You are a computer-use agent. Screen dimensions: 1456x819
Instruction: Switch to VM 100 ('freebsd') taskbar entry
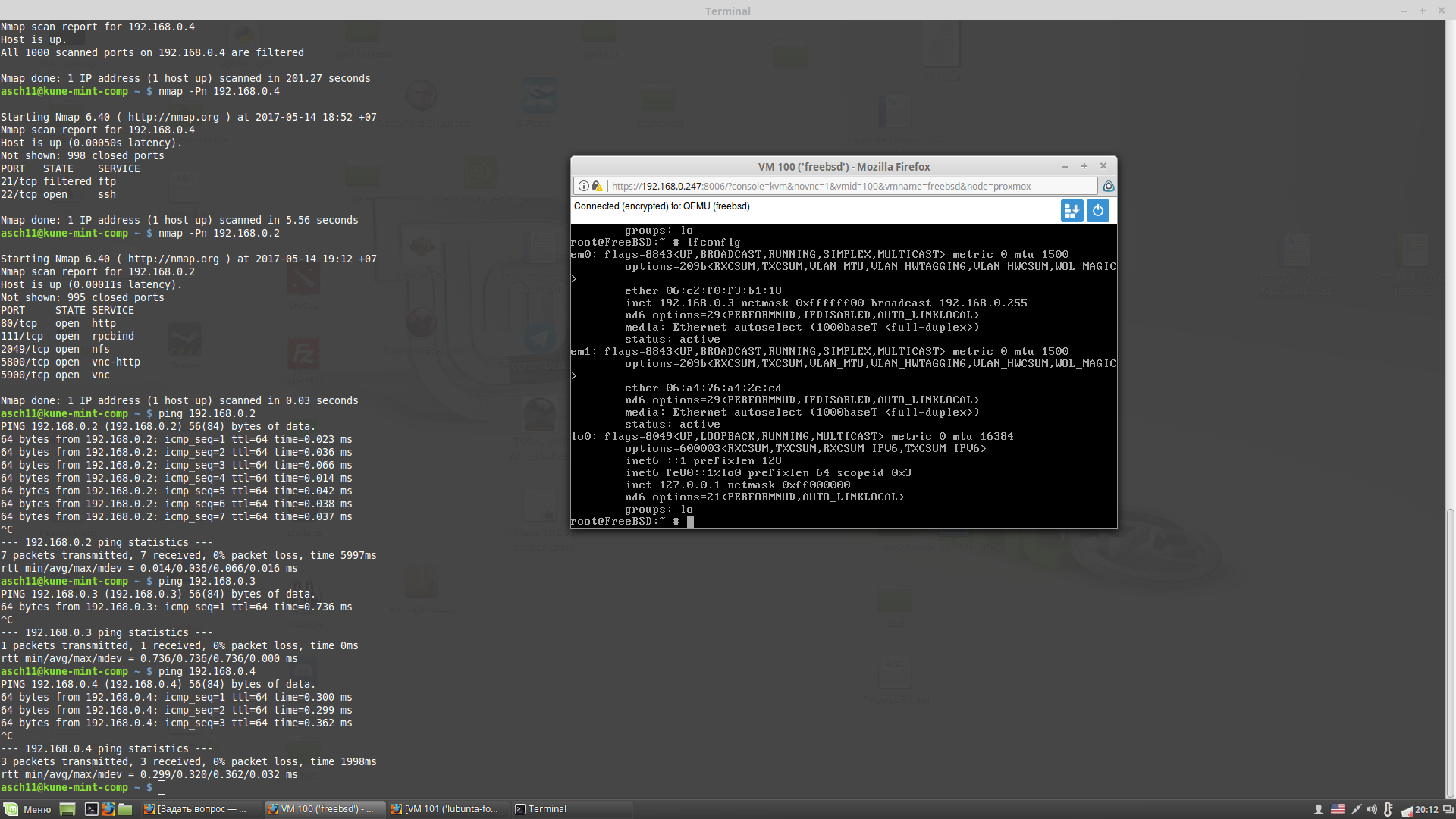tap(325, 809)
